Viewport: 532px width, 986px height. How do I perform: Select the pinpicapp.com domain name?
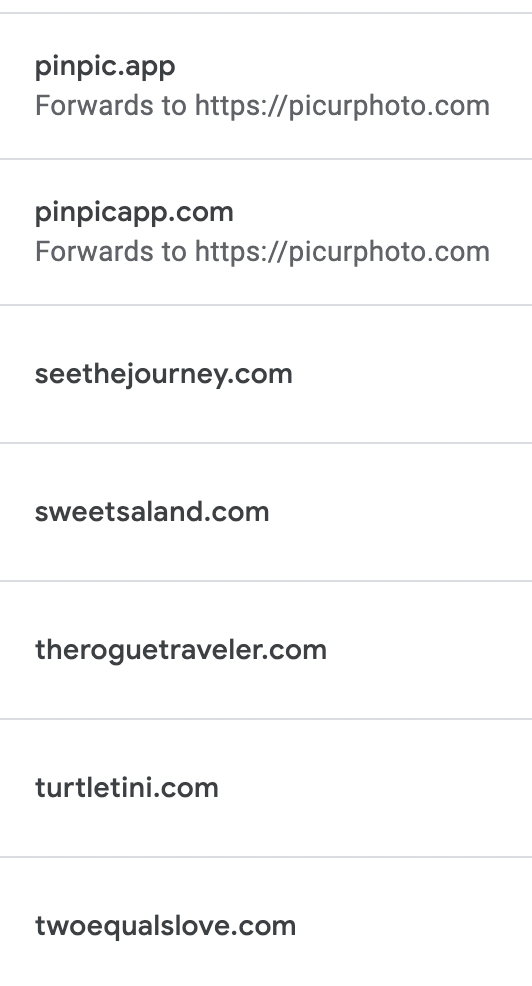point(134,213)
